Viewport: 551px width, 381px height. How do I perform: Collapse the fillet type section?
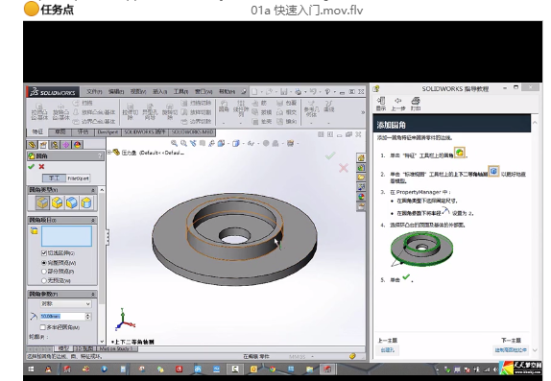click(93, 190)
